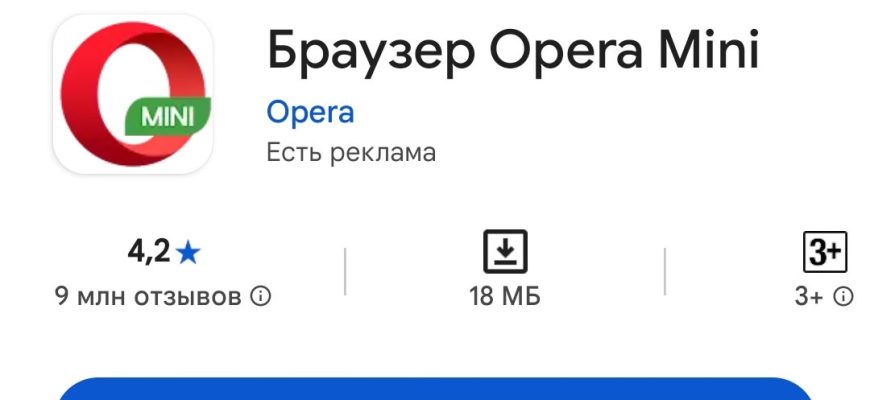Tap the divider between size and age
The image size is (870, 400).
coord(665,271)
